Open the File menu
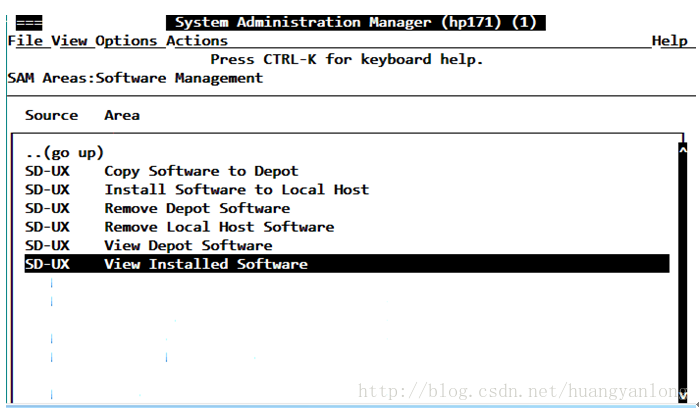The width and height of the screenshot is (699, 411). coord(25,41)
